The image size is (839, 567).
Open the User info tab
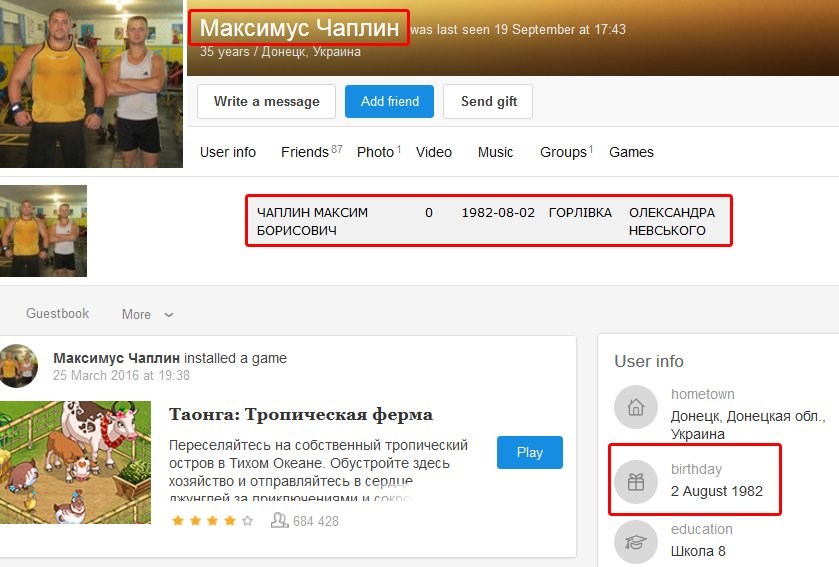coord(228,152)
